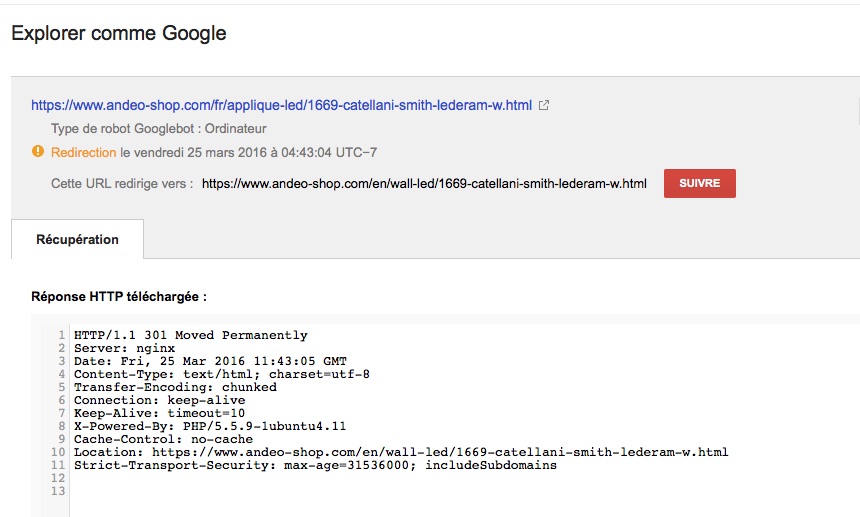Click the orange "Redirection" status text

(83, 153)
